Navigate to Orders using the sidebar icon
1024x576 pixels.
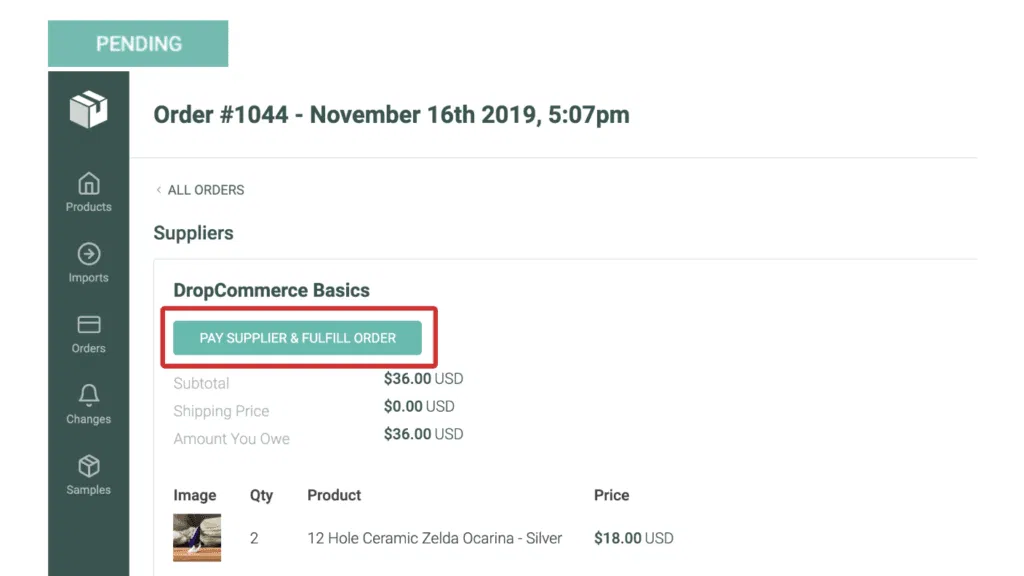coord(88,333)
